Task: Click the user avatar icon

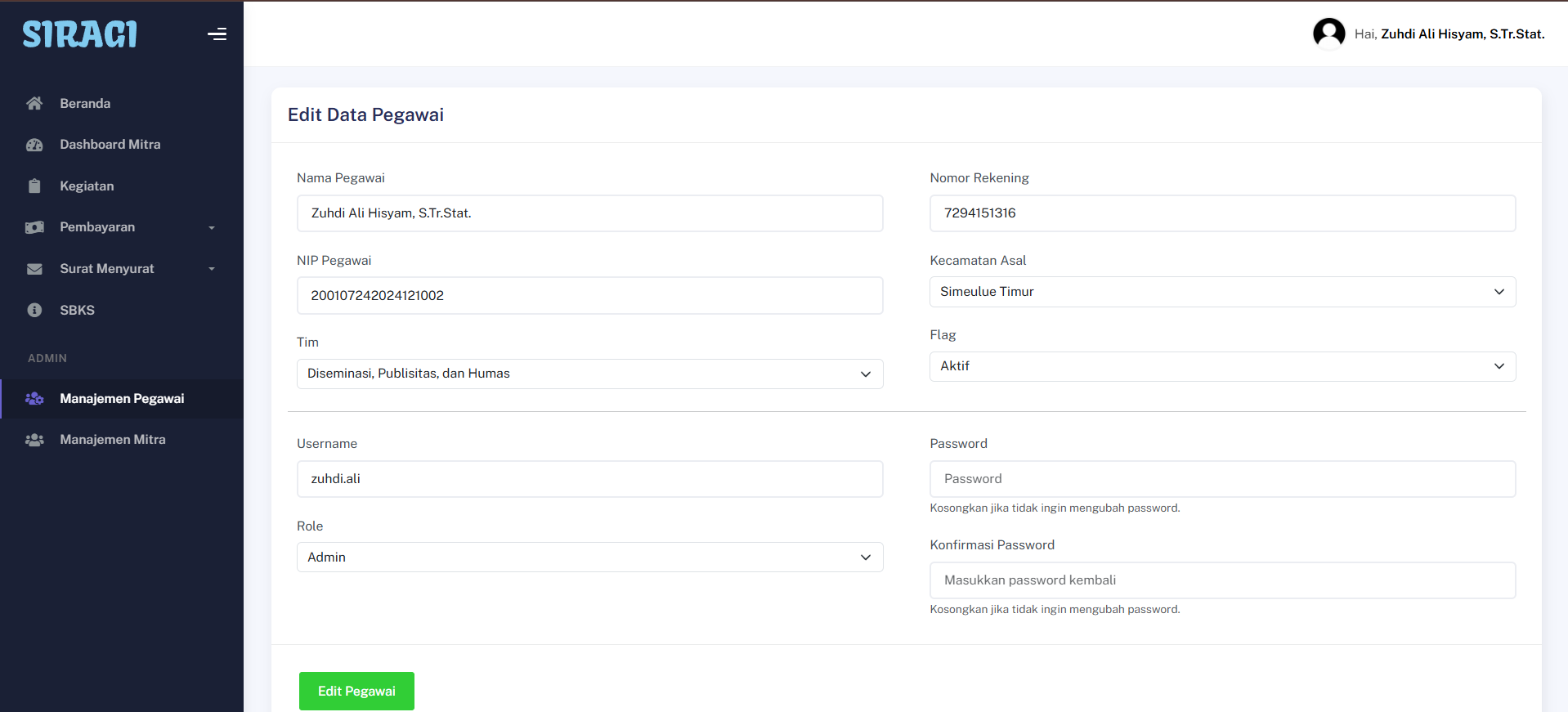Action: click(x=1328, y=34)
